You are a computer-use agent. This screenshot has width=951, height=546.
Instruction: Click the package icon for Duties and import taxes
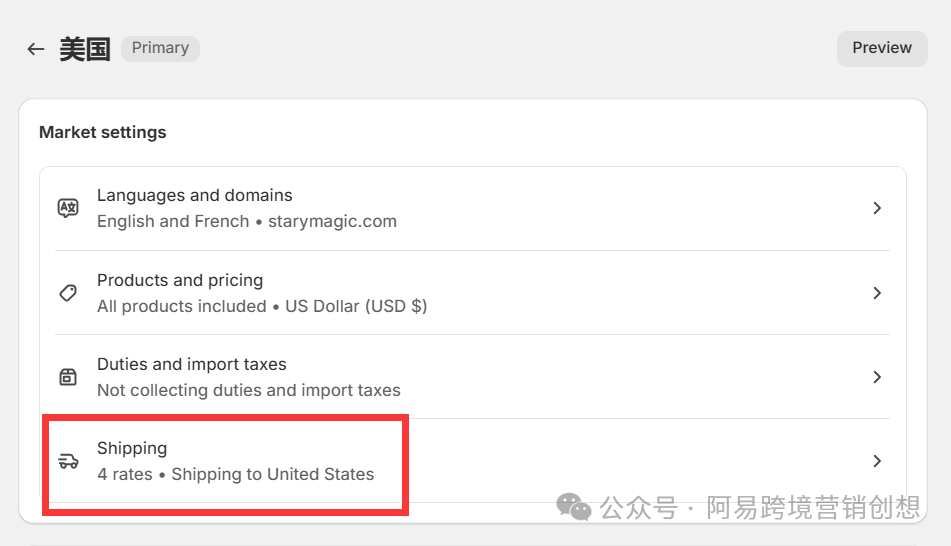coord(68,377)
